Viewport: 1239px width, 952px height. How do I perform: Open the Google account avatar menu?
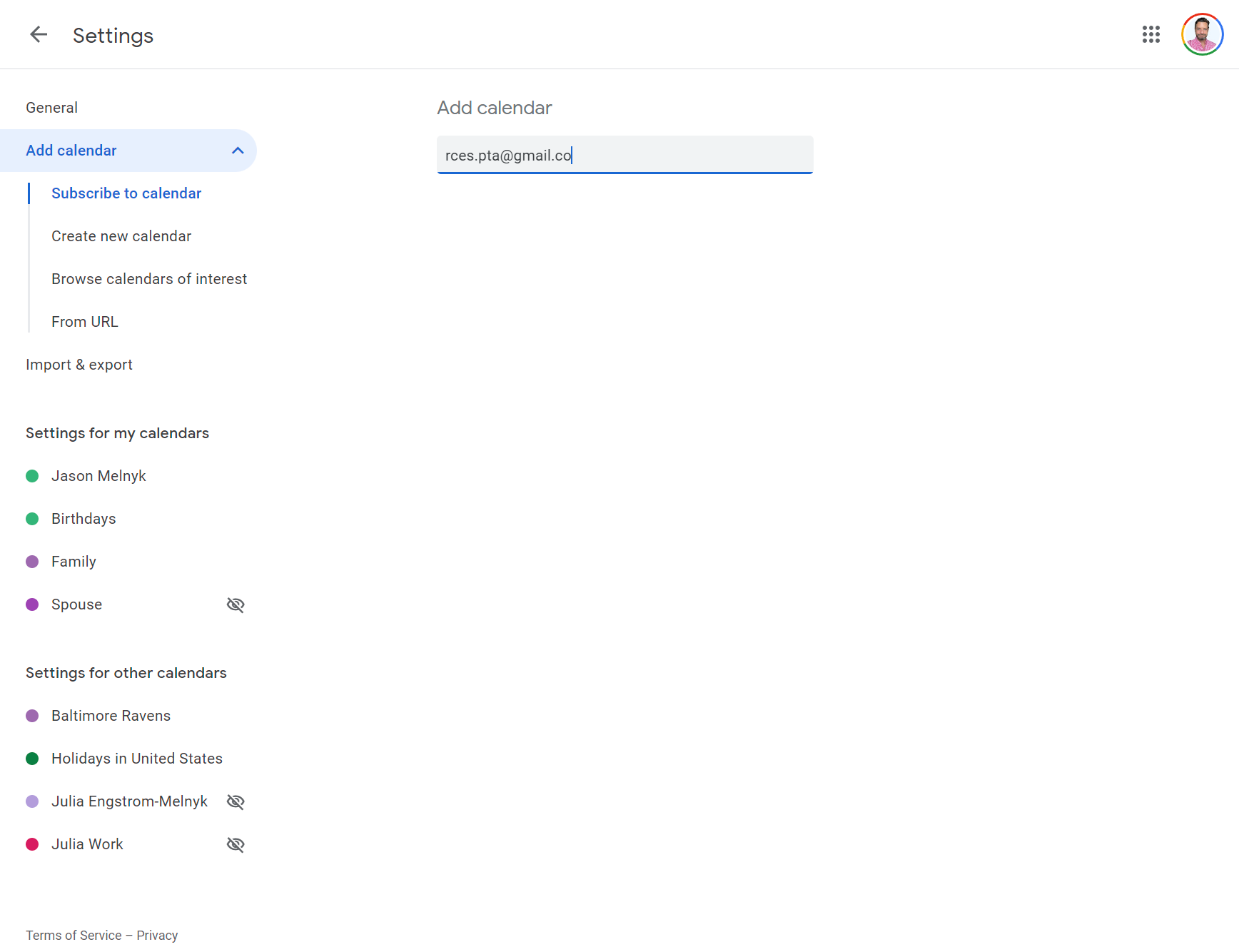point(1202,34)
